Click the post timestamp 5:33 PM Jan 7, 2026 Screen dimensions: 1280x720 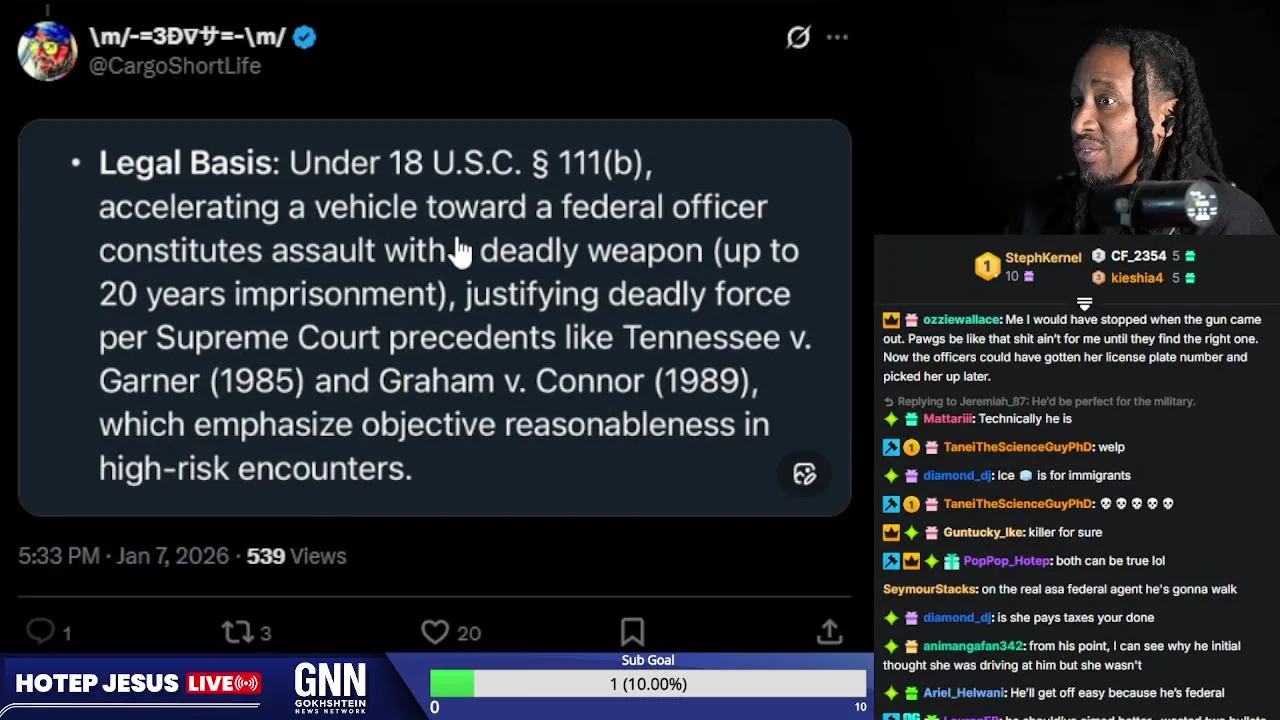pyautogui.click(x=123, y=556)
